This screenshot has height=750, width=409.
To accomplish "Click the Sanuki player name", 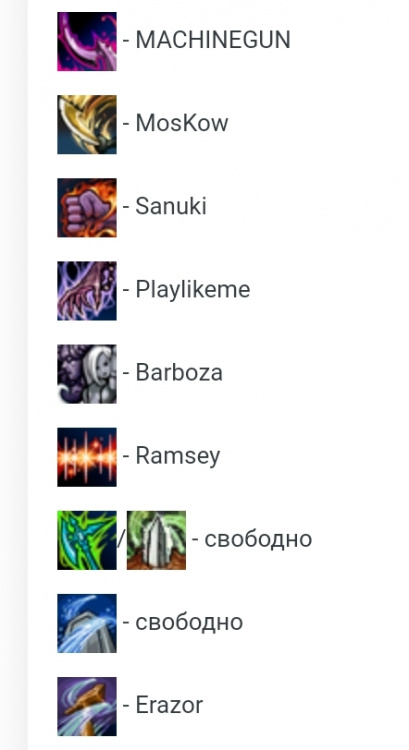I will [x=171, y=206].
